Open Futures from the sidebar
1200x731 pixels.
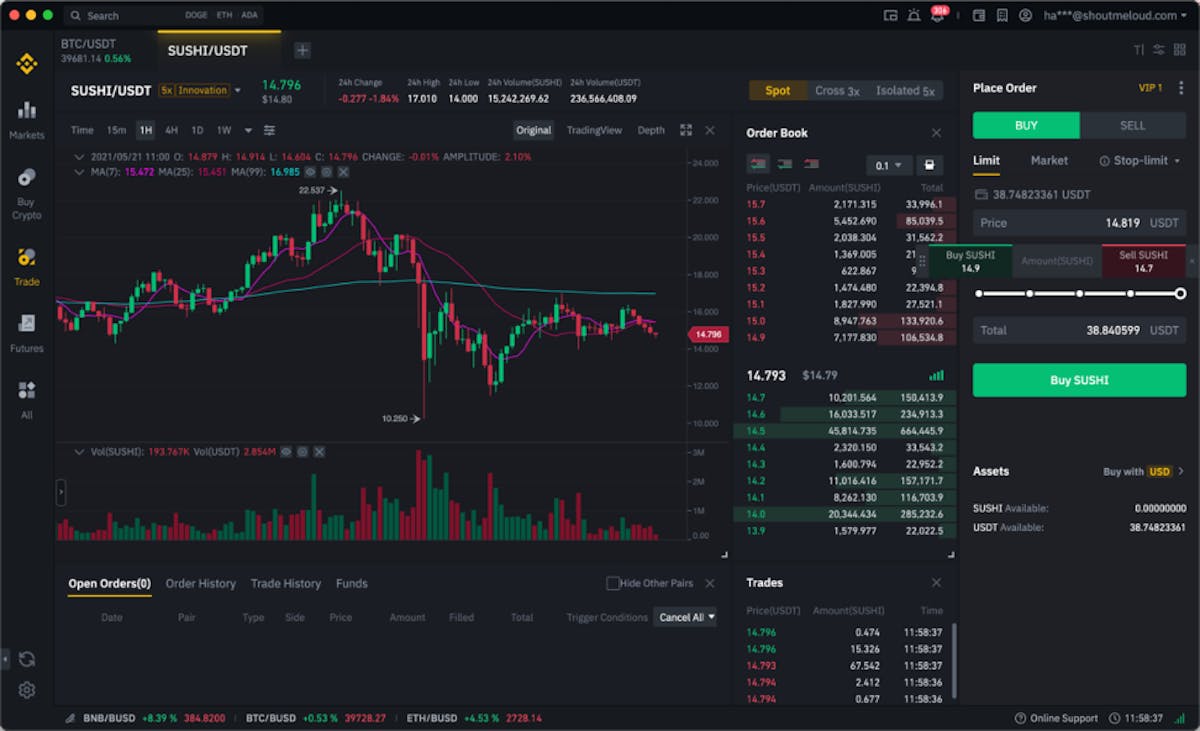click(26, 334)
